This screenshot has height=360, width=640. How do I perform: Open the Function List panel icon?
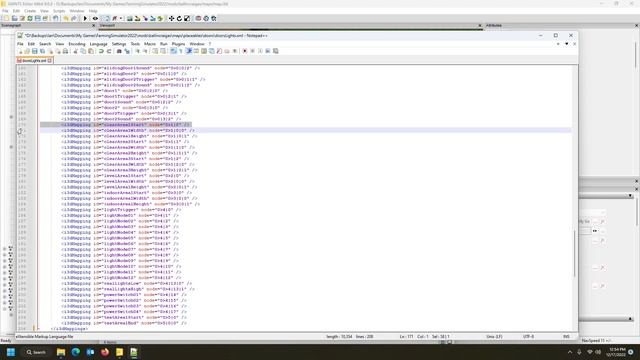[219, 51]
